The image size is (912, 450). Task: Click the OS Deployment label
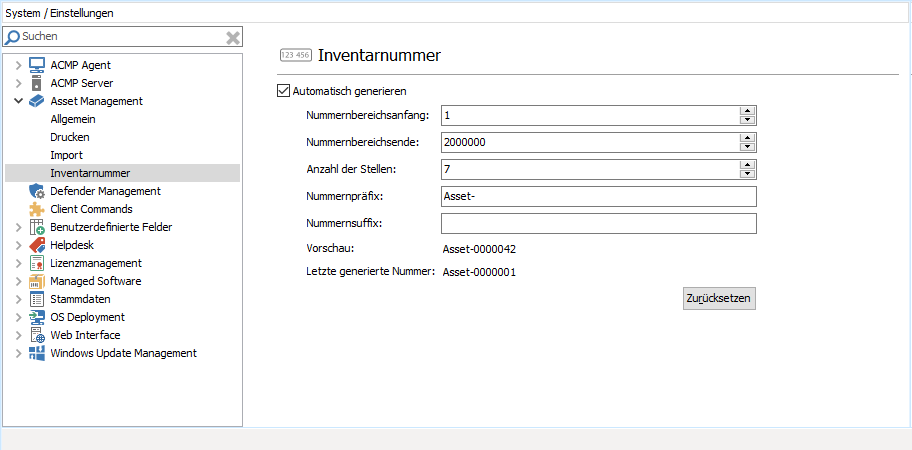(87, 317)
